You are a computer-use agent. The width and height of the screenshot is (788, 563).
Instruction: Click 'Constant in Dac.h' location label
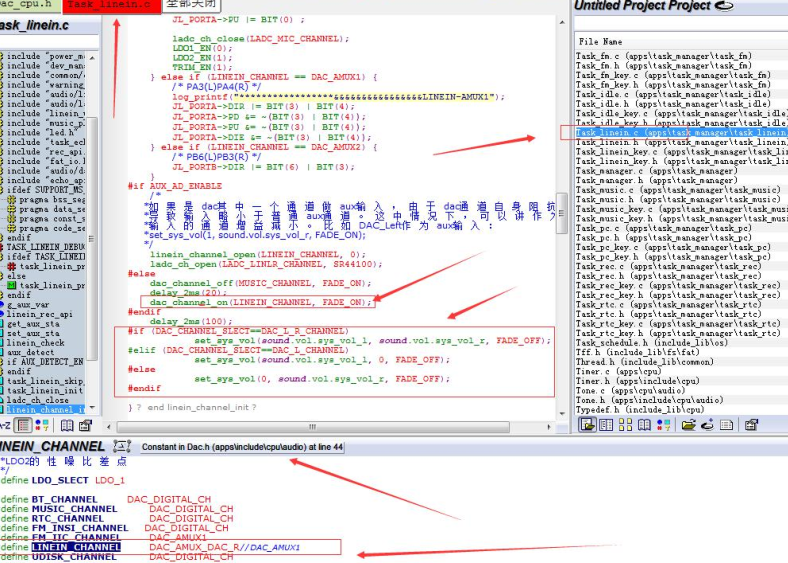click(x=242, y=447)
